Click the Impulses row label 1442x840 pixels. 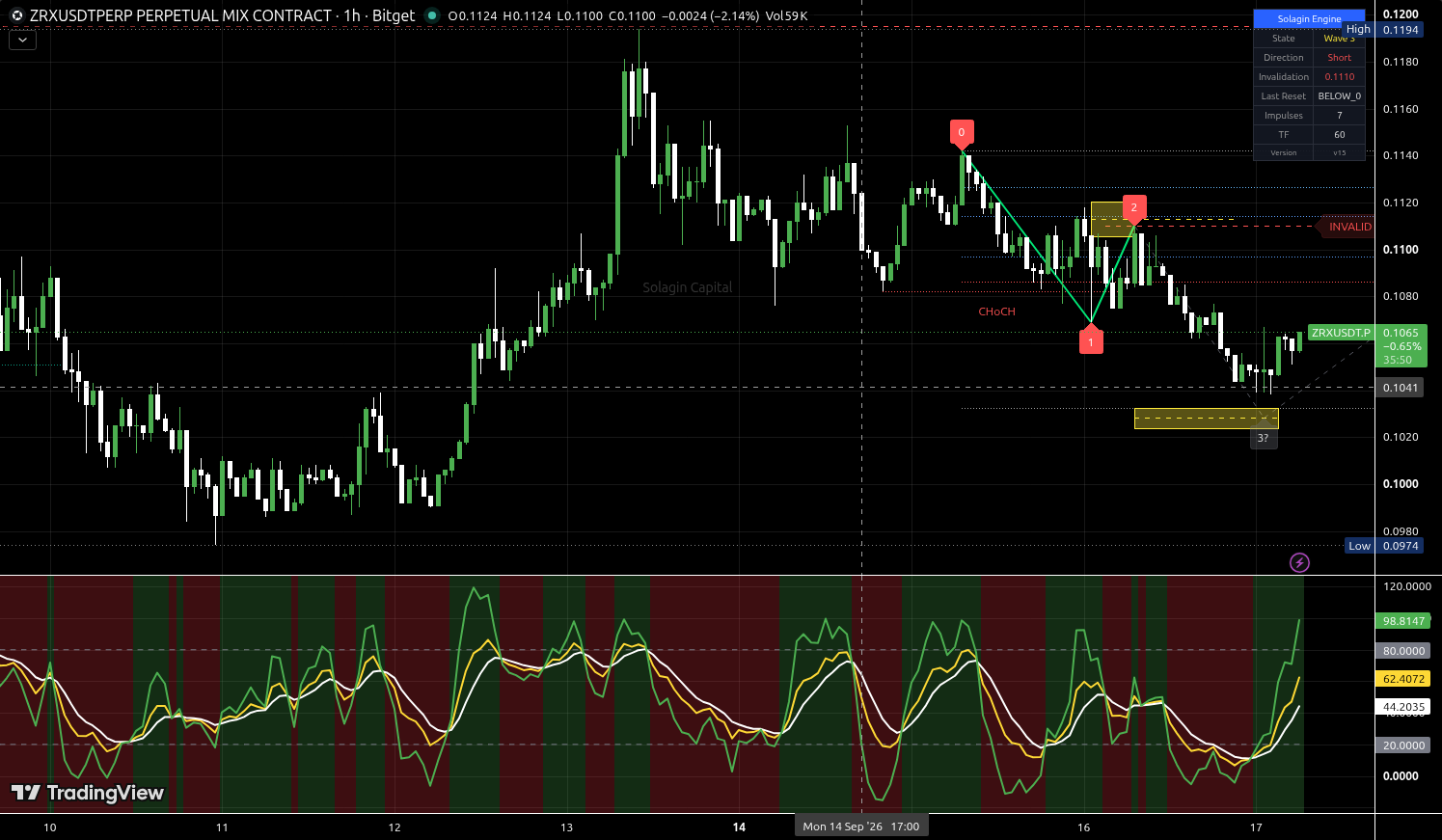coord(1283,116)
